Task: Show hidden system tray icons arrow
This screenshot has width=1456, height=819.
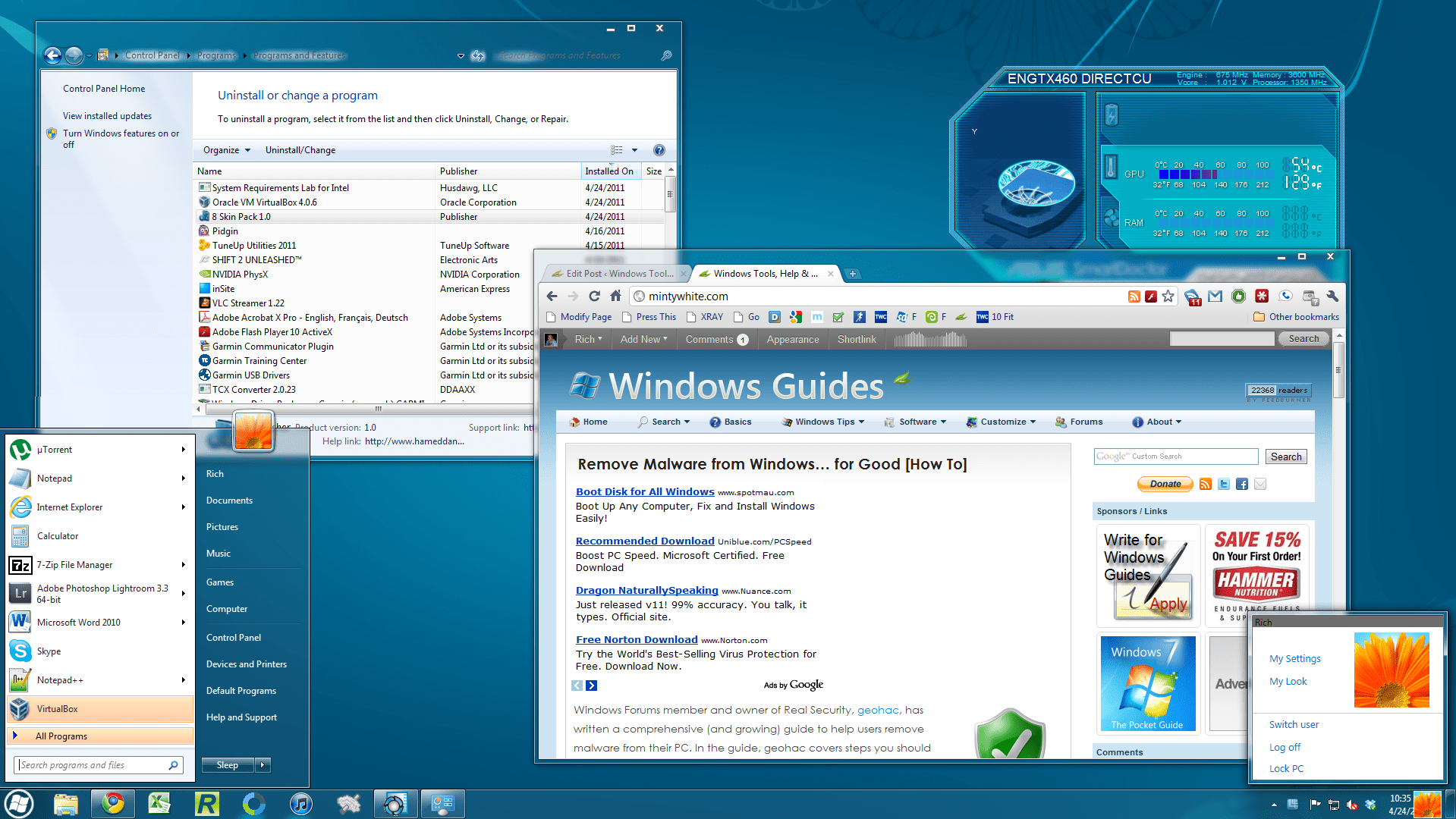Action: pos(1274,805)
